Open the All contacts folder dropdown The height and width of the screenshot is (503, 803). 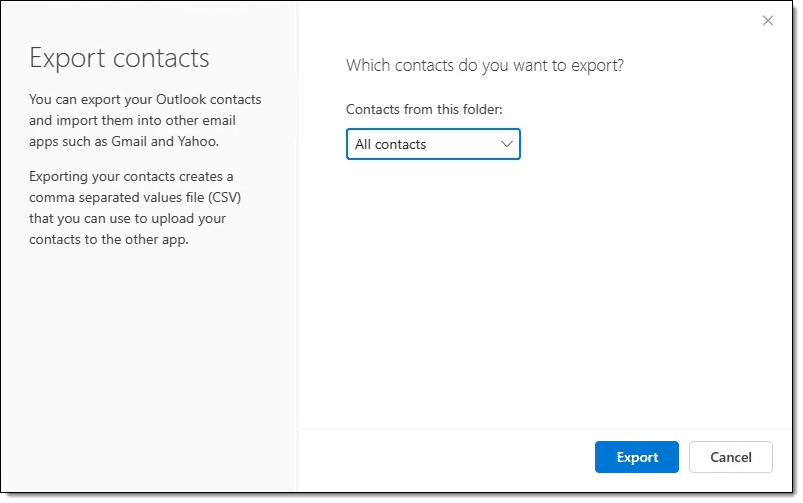click(x=432, y=144)
